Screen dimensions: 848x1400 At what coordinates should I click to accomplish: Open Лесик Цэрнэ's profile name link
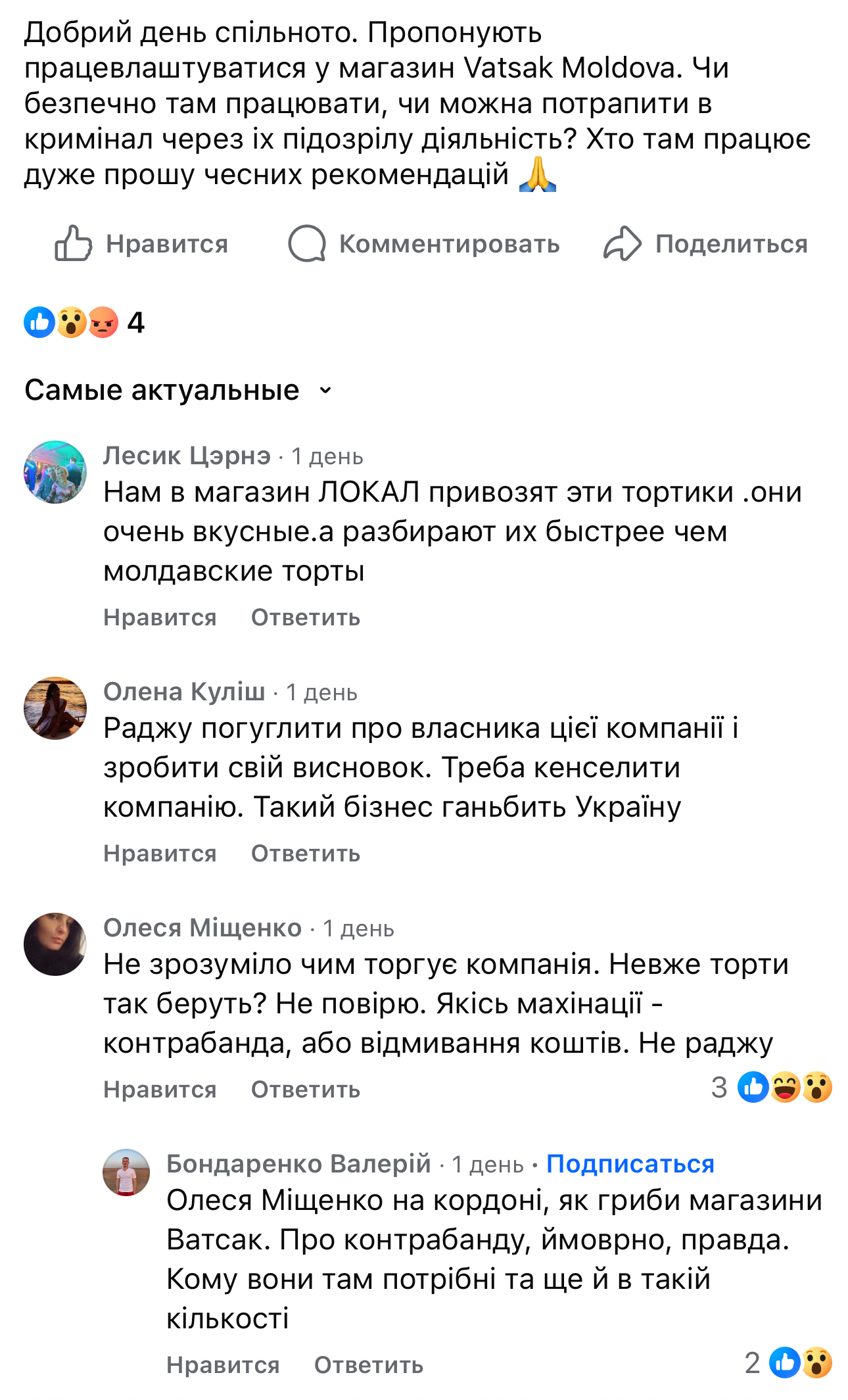point(187,456)
